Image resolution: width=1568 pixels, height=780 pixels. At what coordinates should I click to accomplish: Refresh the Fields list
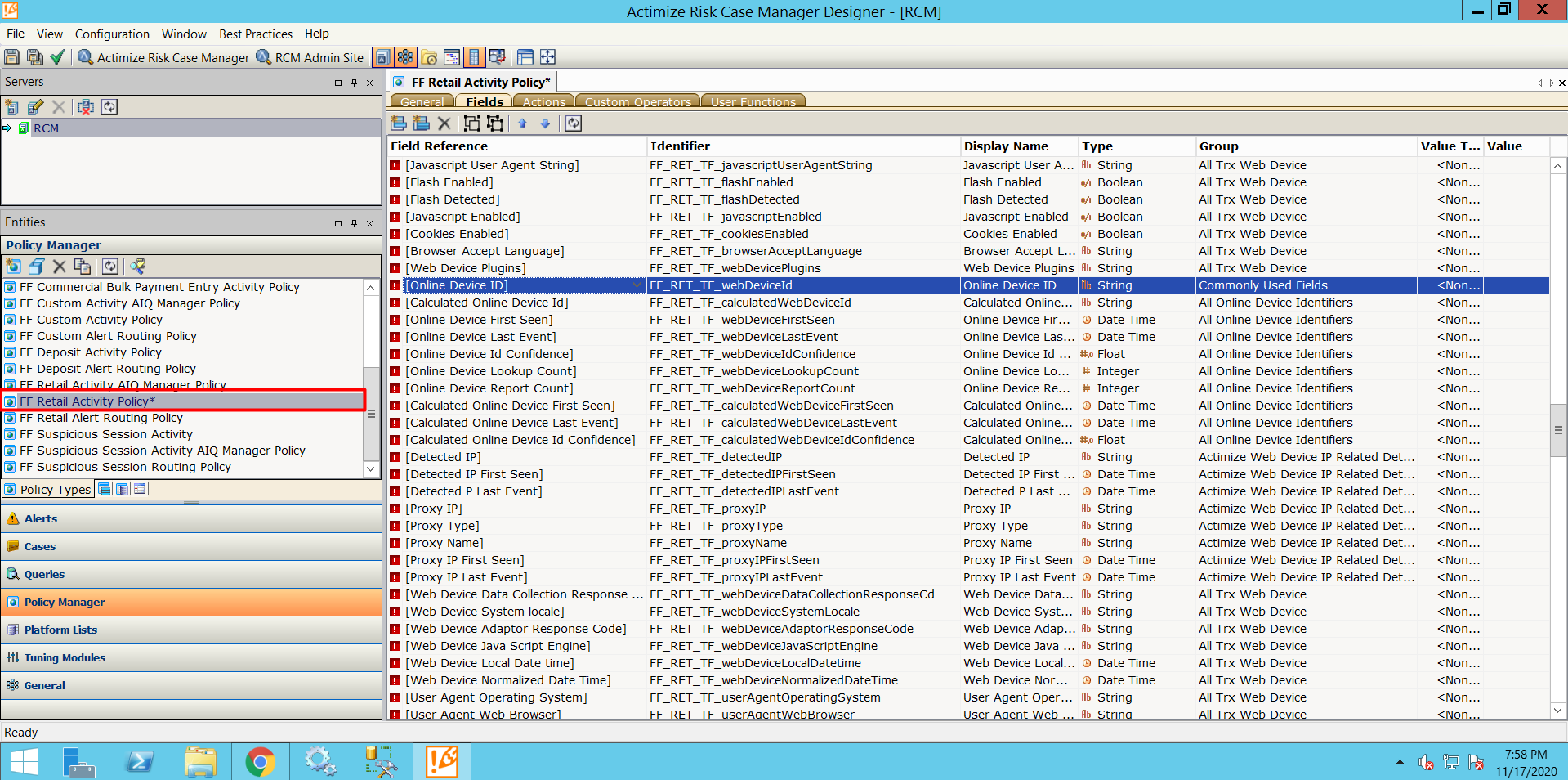click(x=574, y=123)
